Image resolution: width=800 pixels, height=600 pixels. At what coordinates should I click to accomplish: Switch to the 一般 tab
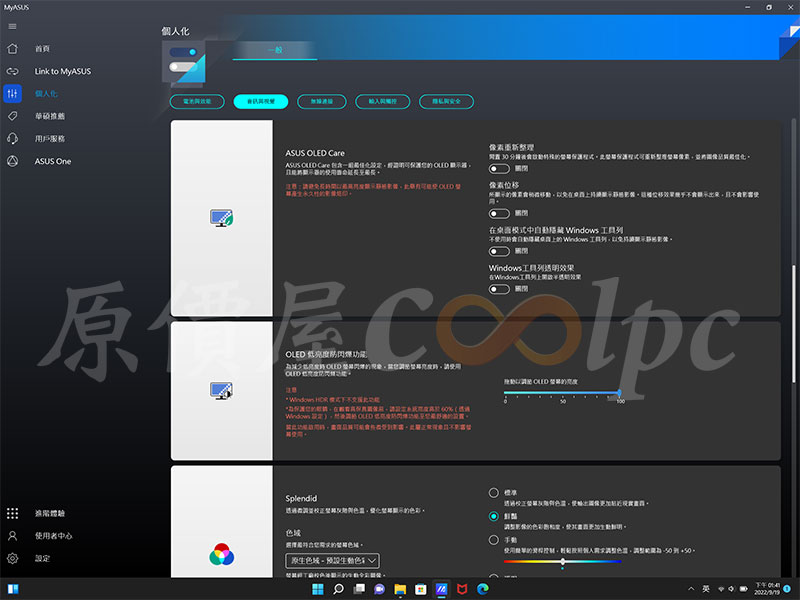click(275, 50)
